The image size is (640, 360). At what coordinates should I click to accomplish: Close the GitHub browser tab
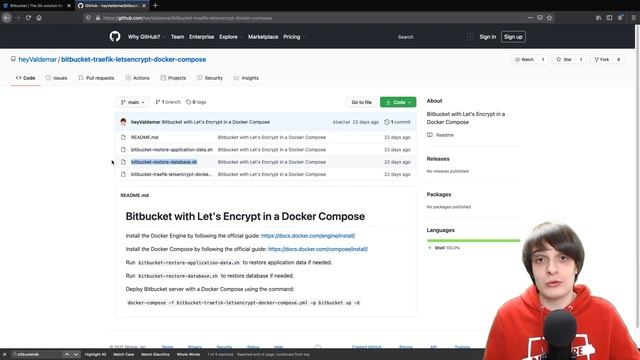pyautogui.click(x=144, y=6)
